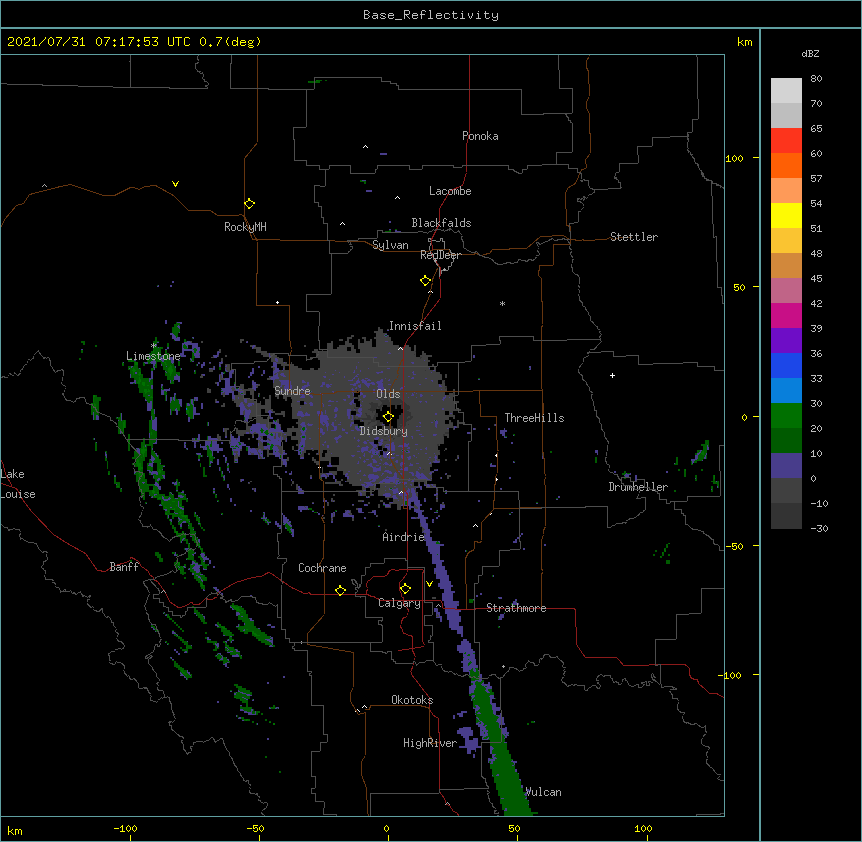This screenshot has height=842, width=862.
Task: Click the magenta 39 dBZ legend swatch
Action: 786,315
